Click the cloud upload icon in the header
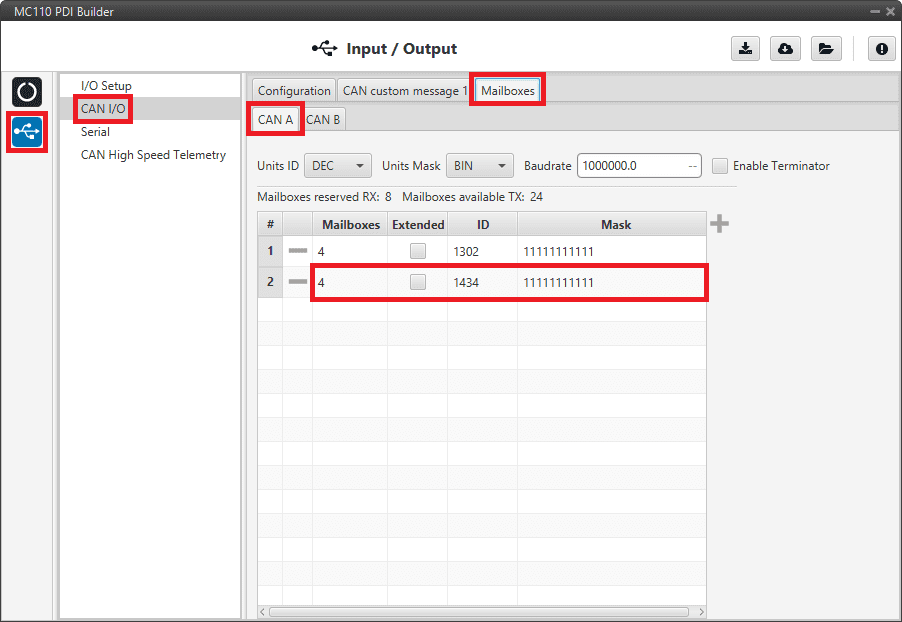Image resolution: width=902 pixels, height=622 pixels. coord(785,48)
